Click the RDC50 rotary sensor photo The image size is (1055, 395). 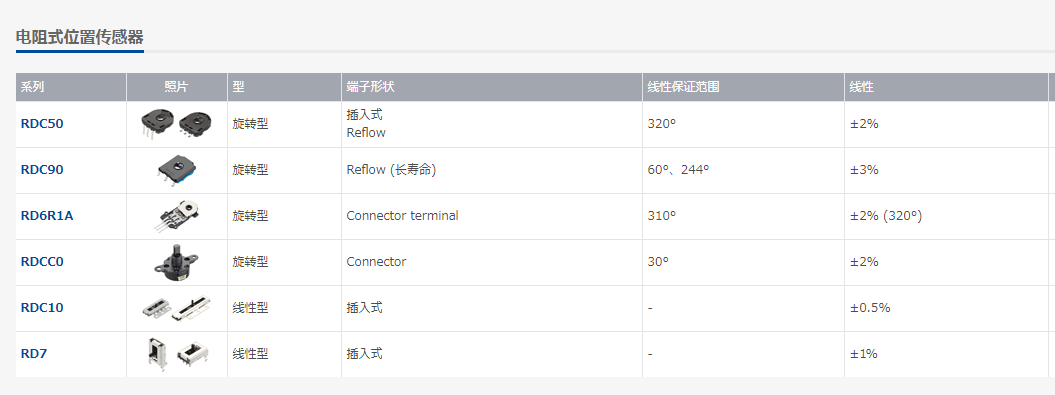point(176,124)
